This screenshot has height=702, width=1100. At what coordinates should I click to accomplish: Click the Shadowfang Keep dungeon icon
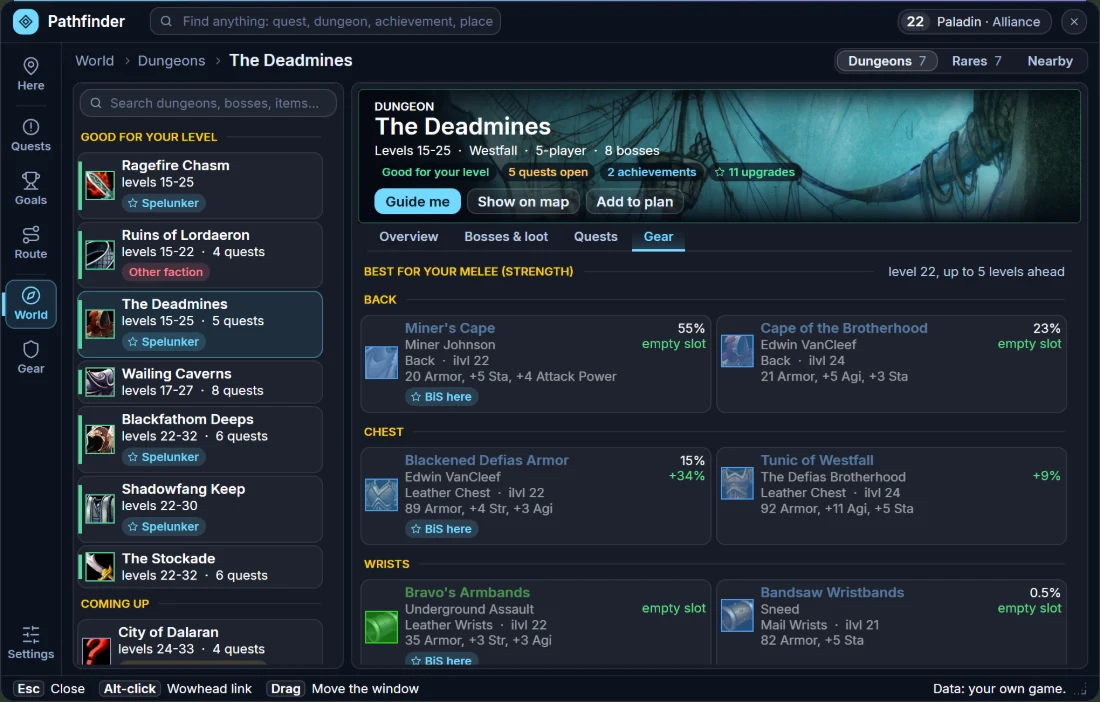coord(100,508)
